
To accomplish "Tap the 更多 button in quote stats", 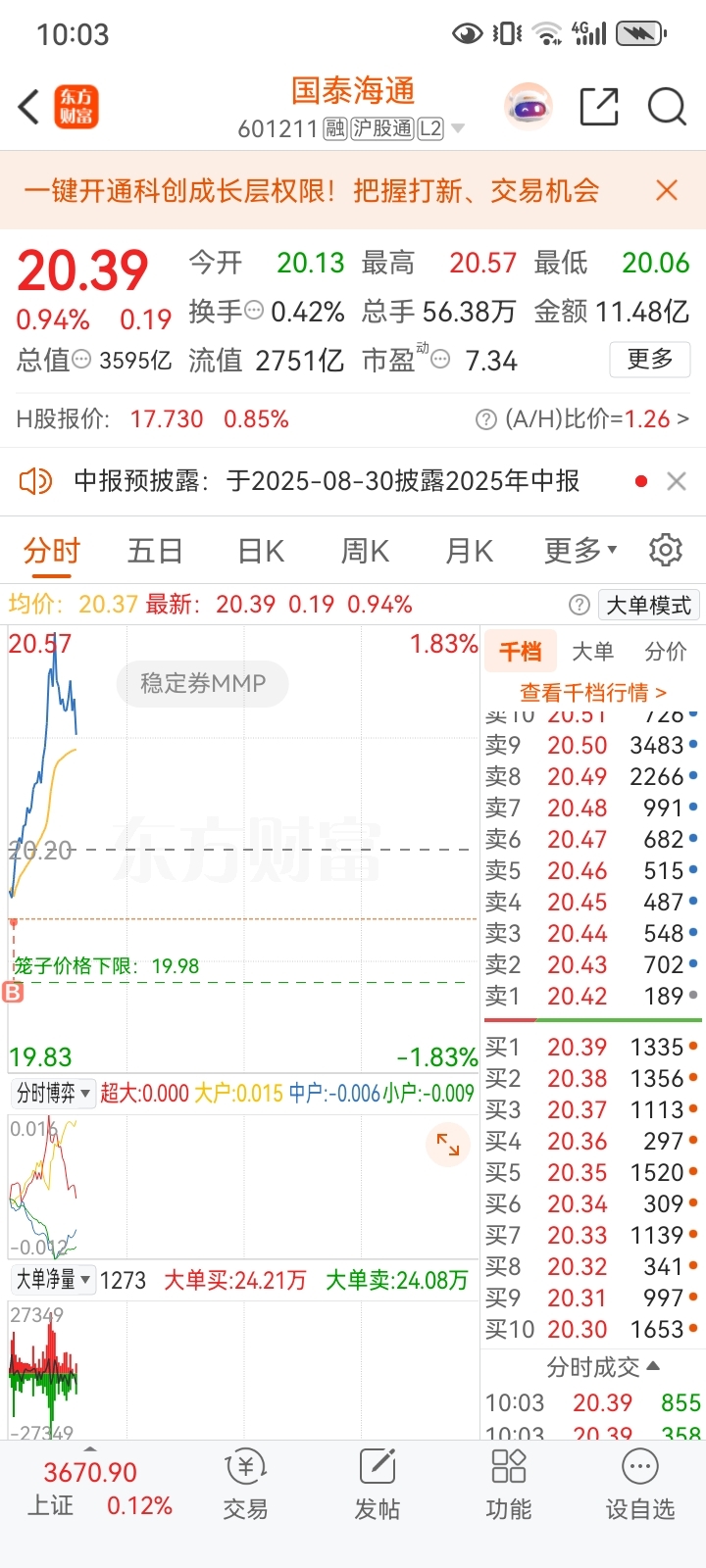I will click(650, 359).
